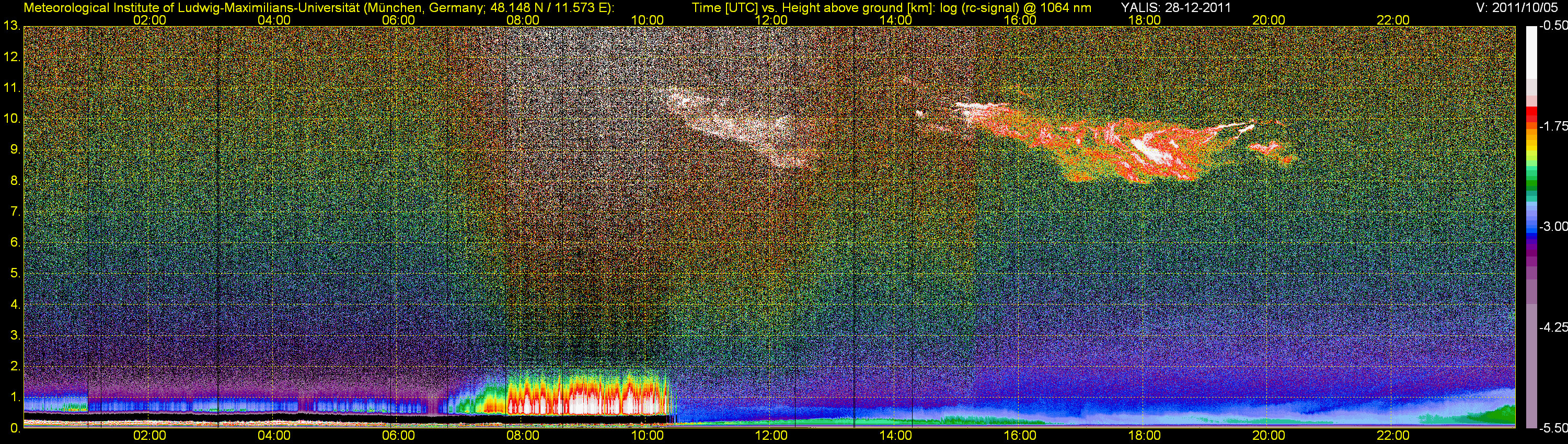This screenshot has width=1568, height=444.
Task: Click the 18:00 label on the bottom time axis
Action: tap(1144, 436)
